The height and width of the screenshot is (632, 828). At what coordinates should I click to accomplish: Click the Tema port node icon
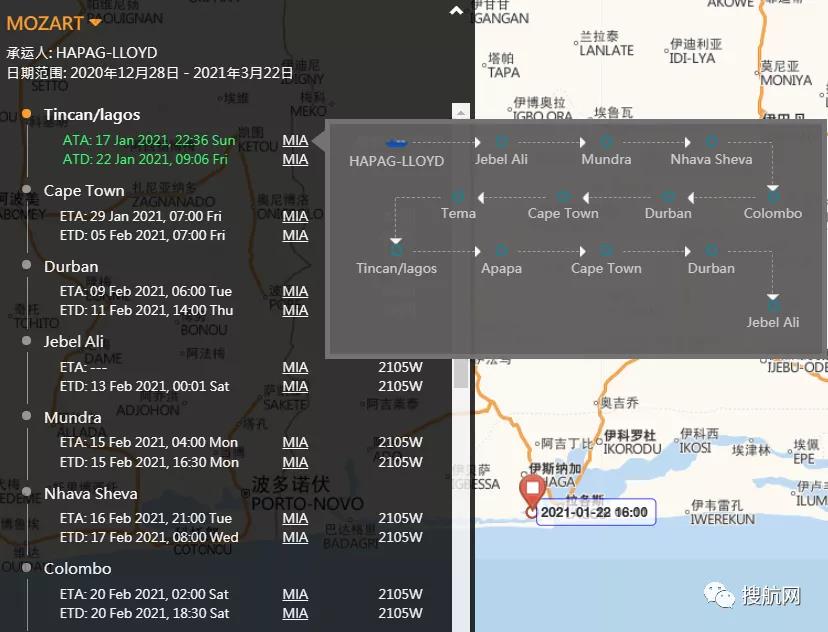458,197
